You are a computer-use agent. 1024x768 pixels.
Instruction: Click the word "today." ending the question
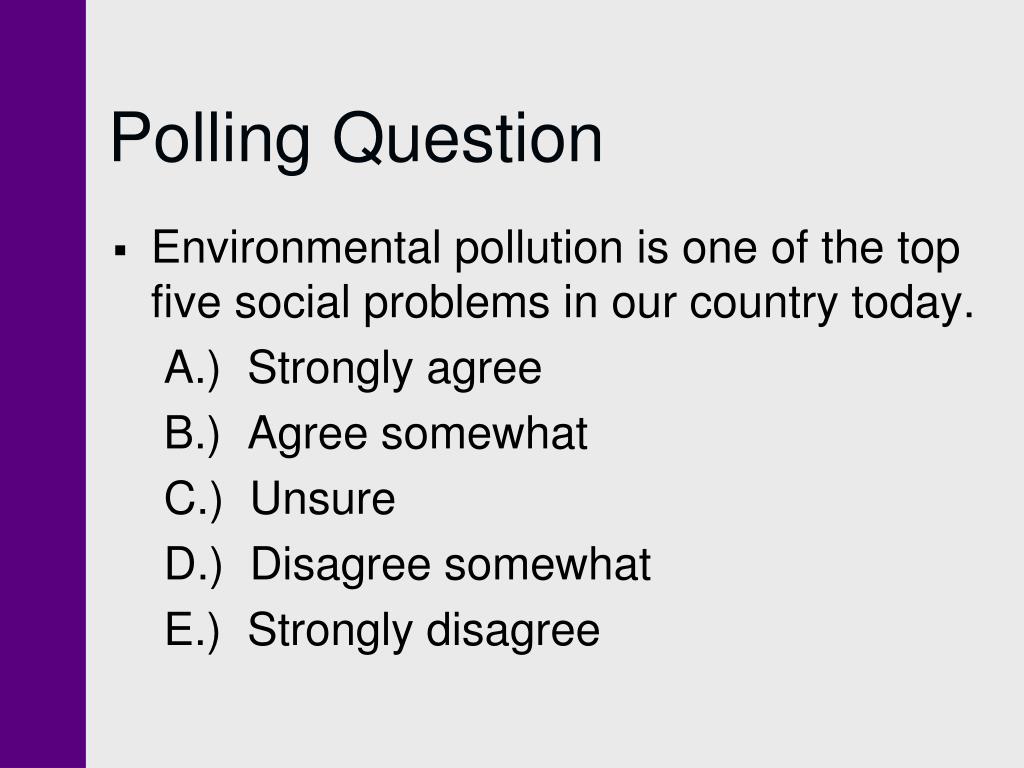click(913, 304)
